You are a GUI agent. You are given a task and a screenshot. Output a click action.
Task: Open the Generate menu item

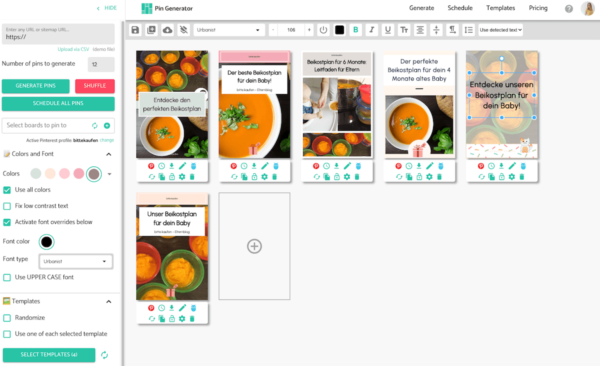pos(421,8)
